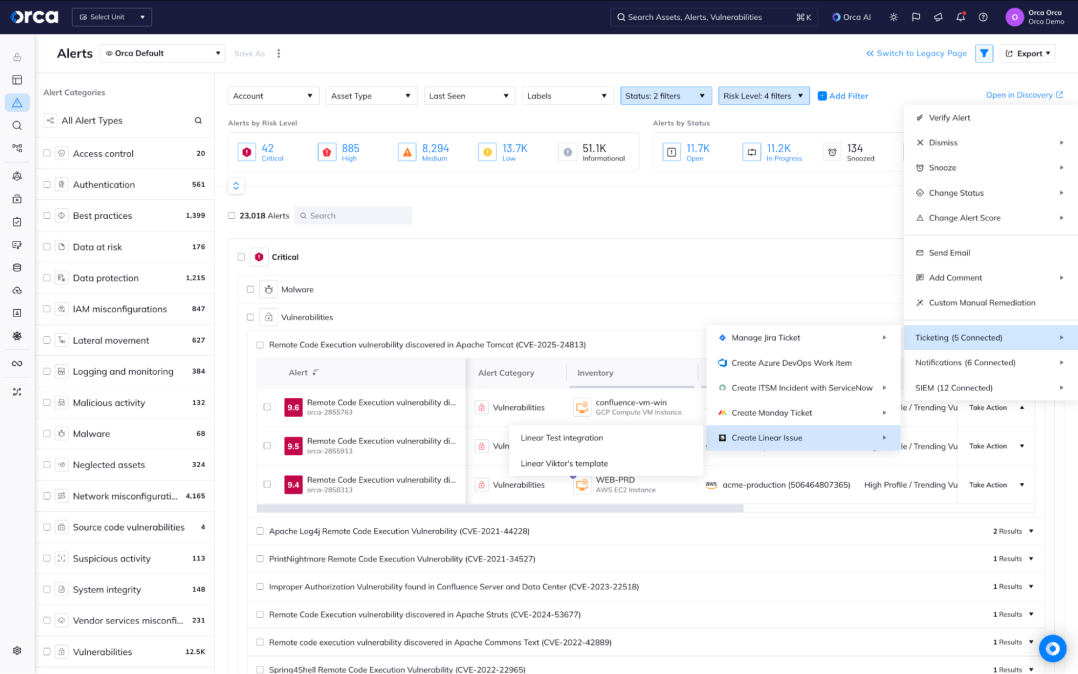Open the dashboard layout icon in sidebar
This screenshot has height=674, width=1078.
click(x=17, y=80)
